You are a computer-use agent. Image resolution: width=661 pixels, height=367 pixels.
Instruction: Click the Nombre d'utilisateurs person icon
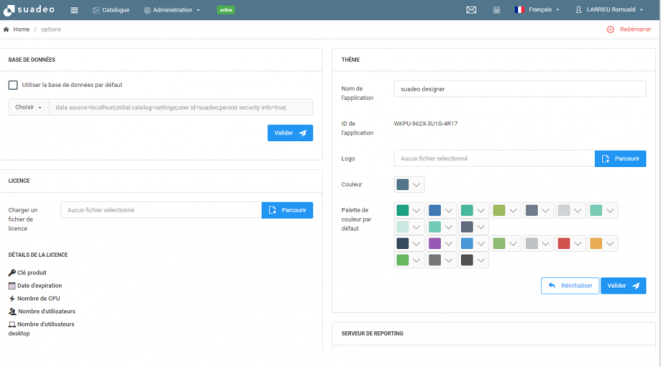point(12,311)
